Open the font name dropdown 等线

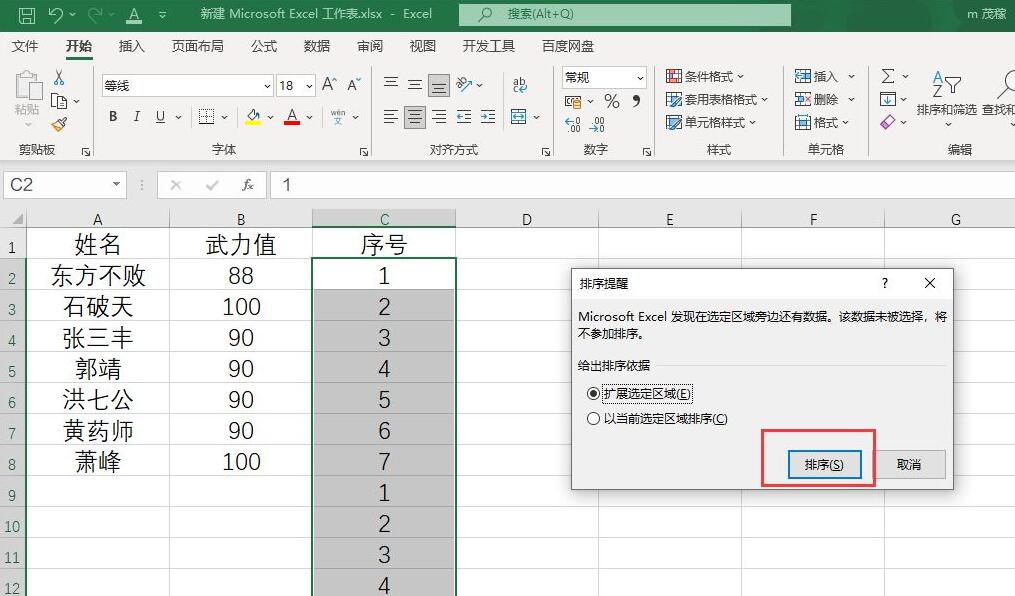click(x=267, y=85)
